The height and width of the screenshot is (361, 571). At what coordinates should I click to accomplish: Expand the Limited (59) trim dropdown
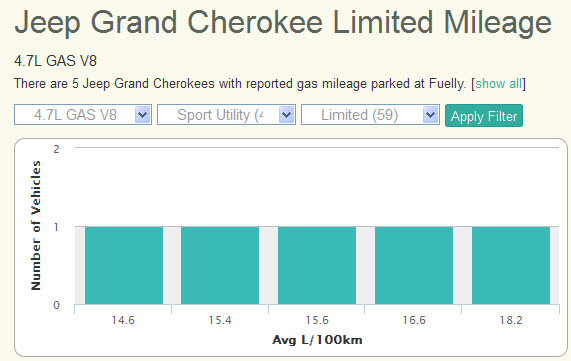coord(370,115)
